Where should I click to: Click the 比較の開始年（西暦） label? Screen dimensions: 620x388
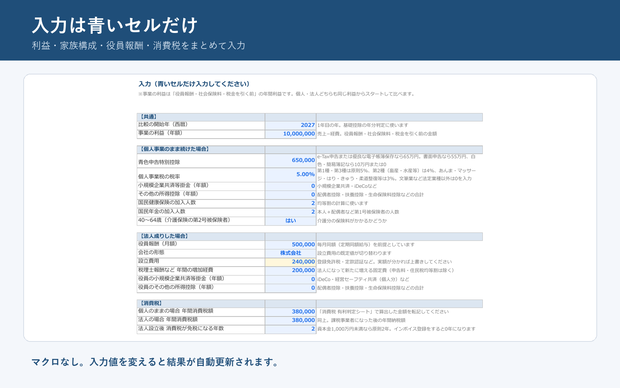click(x=163, y=125)
